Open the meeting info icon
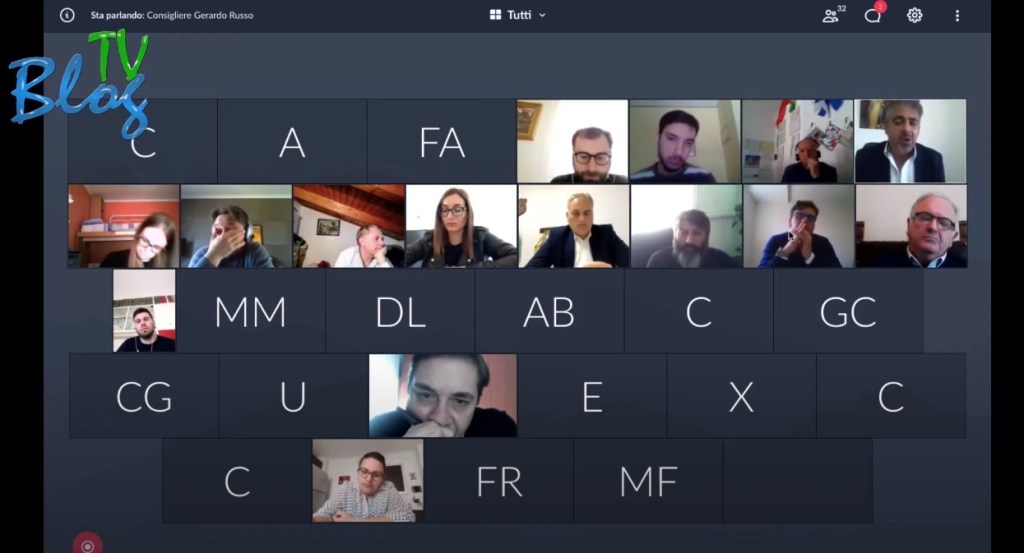The height and width of the screenshot is (553, 1024). (x=67, y=15)
